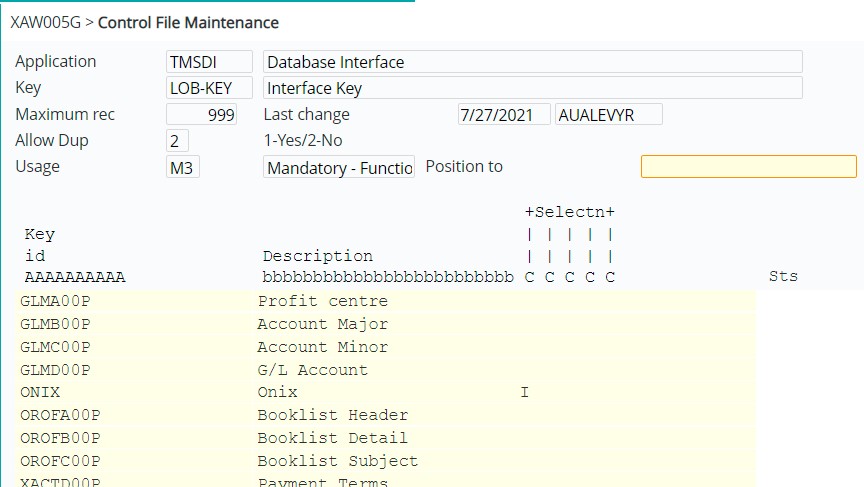The height and width of the screenshot is (487, 864).
Task: Focus the Maximum rec field with 999
Action: [x=201, y=115]
